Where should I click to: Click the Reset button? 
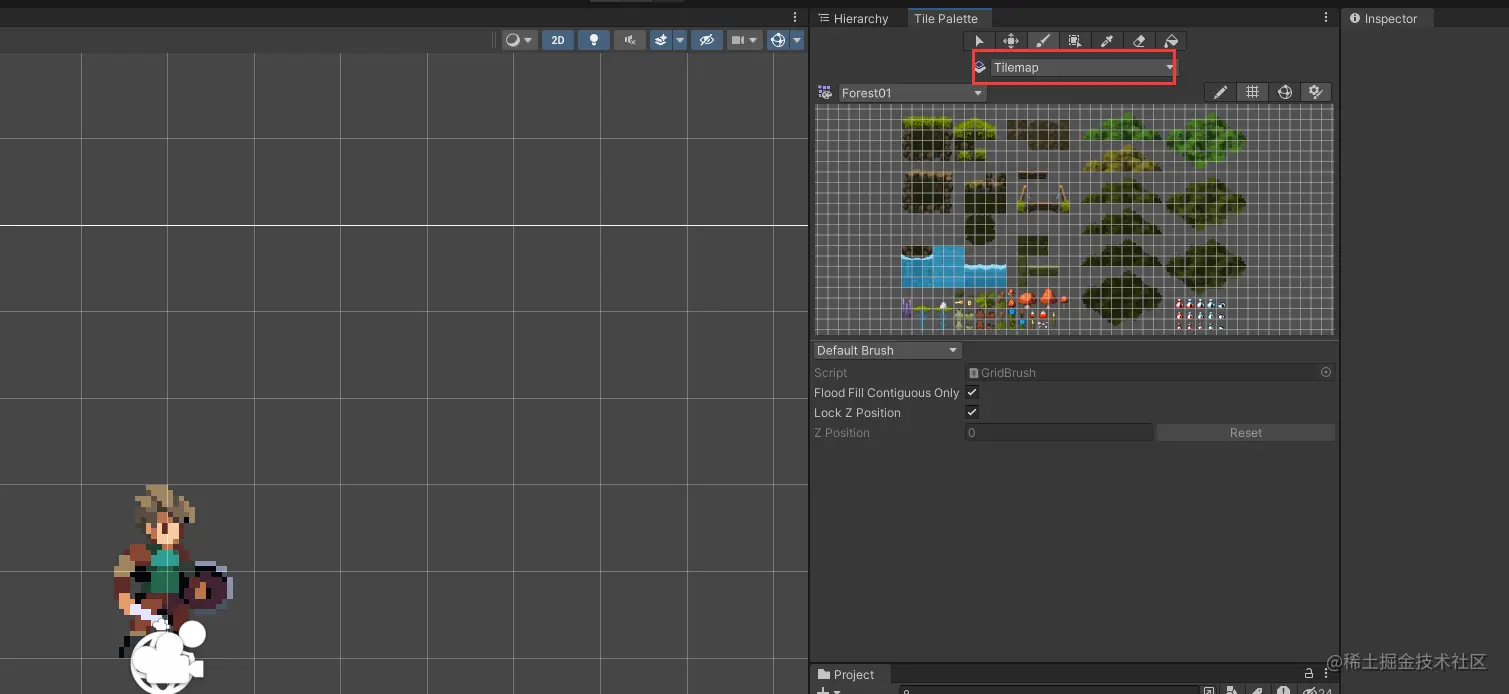click(1246, 432)
